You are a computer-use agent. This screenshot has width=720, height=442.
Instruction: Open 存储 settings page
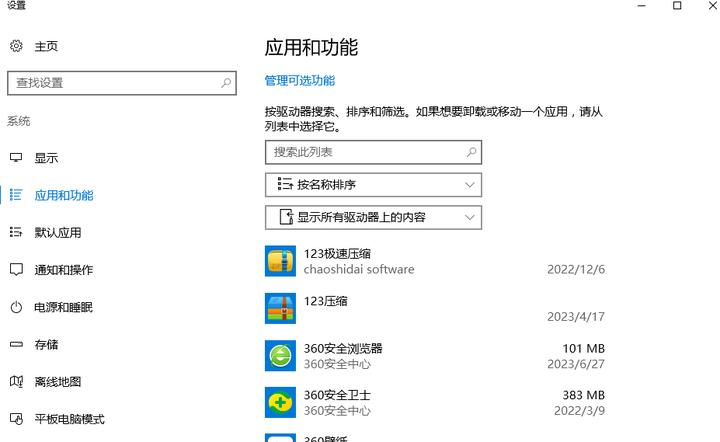click(46, 344)
